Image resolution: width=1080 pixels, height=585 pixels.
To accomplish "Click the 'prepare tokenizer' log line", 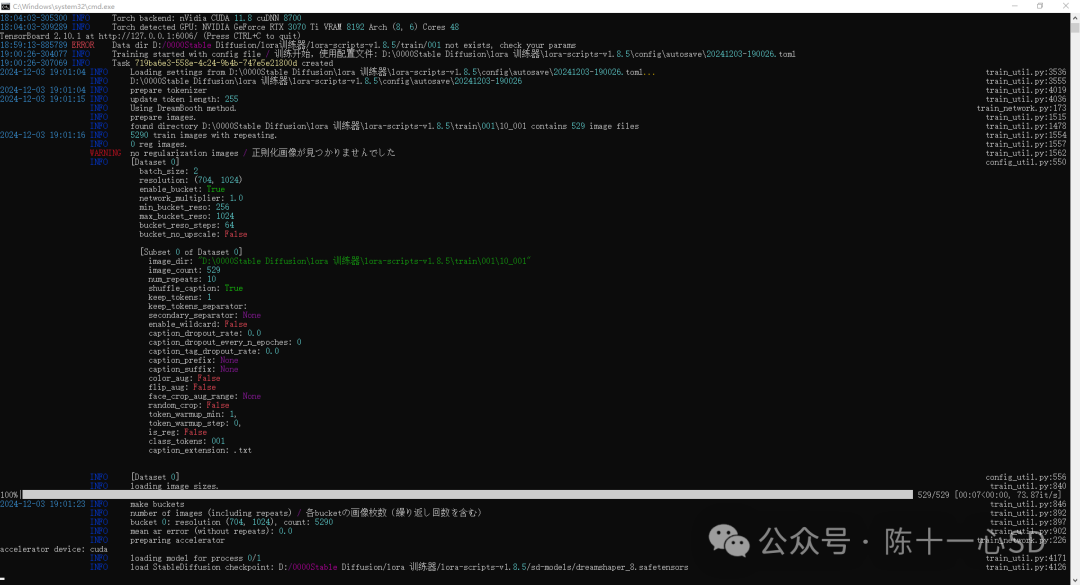I will point(168,90).
